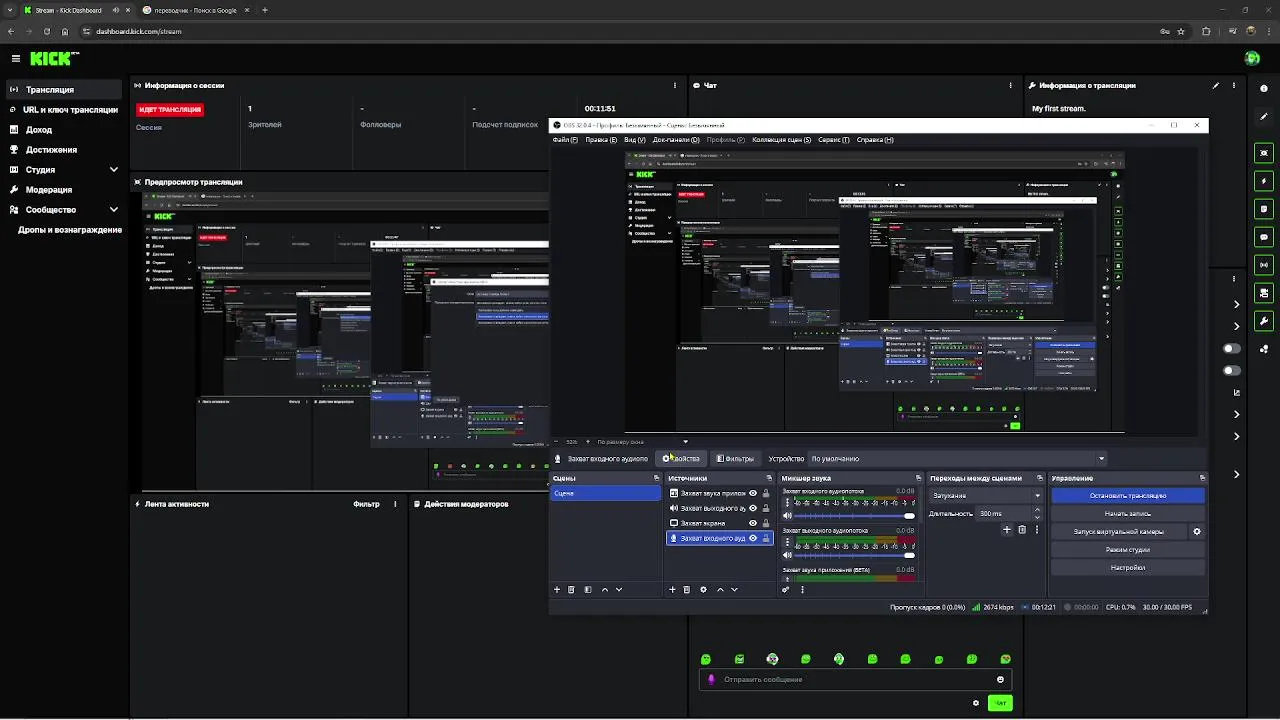Mute output audio capture speaker icon

click(x=787, y=555)
